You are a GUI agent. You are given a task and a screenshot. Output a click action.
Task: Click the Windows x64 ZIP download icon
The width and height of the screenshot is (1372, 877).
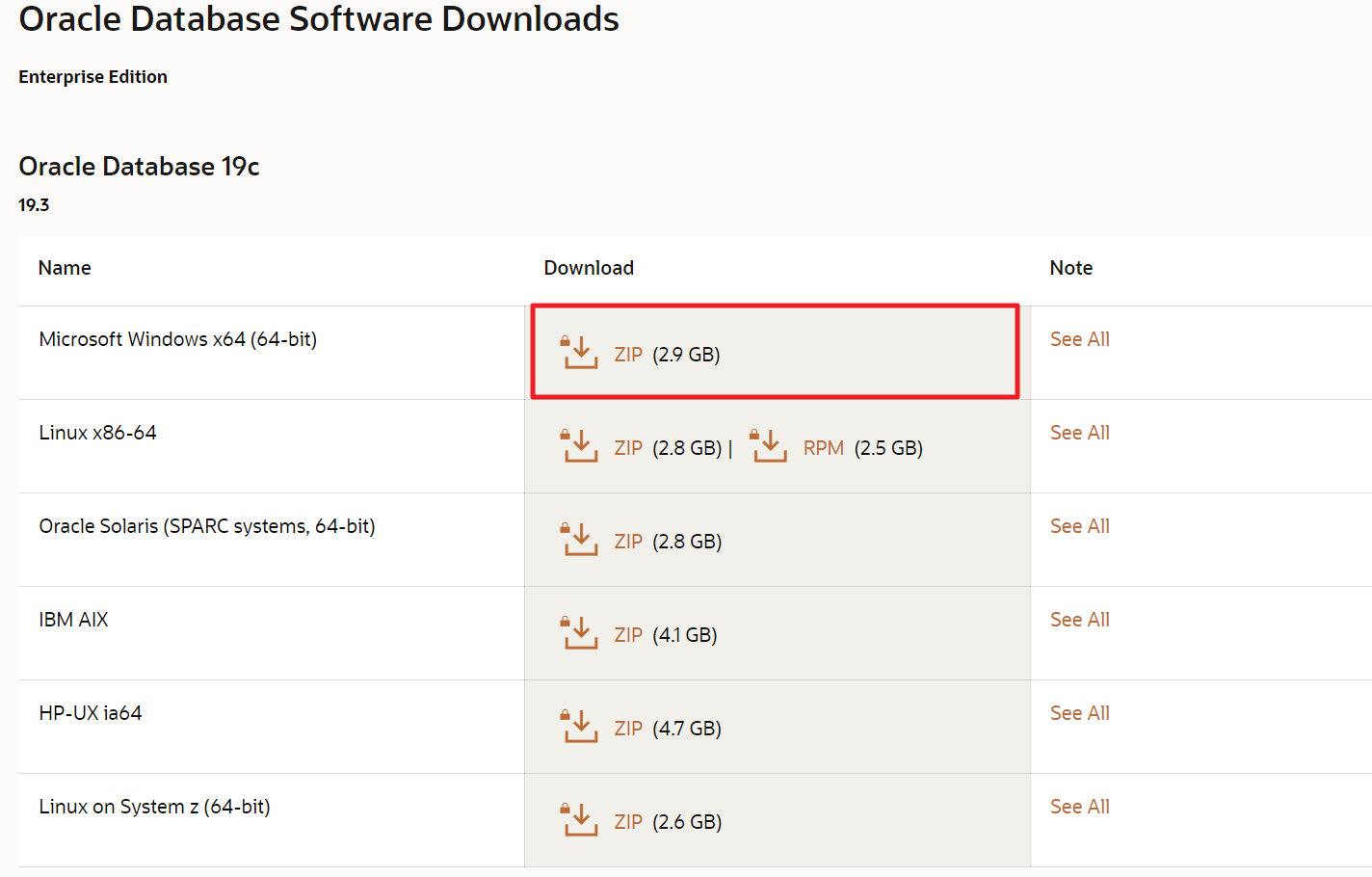tap(579, 353)
